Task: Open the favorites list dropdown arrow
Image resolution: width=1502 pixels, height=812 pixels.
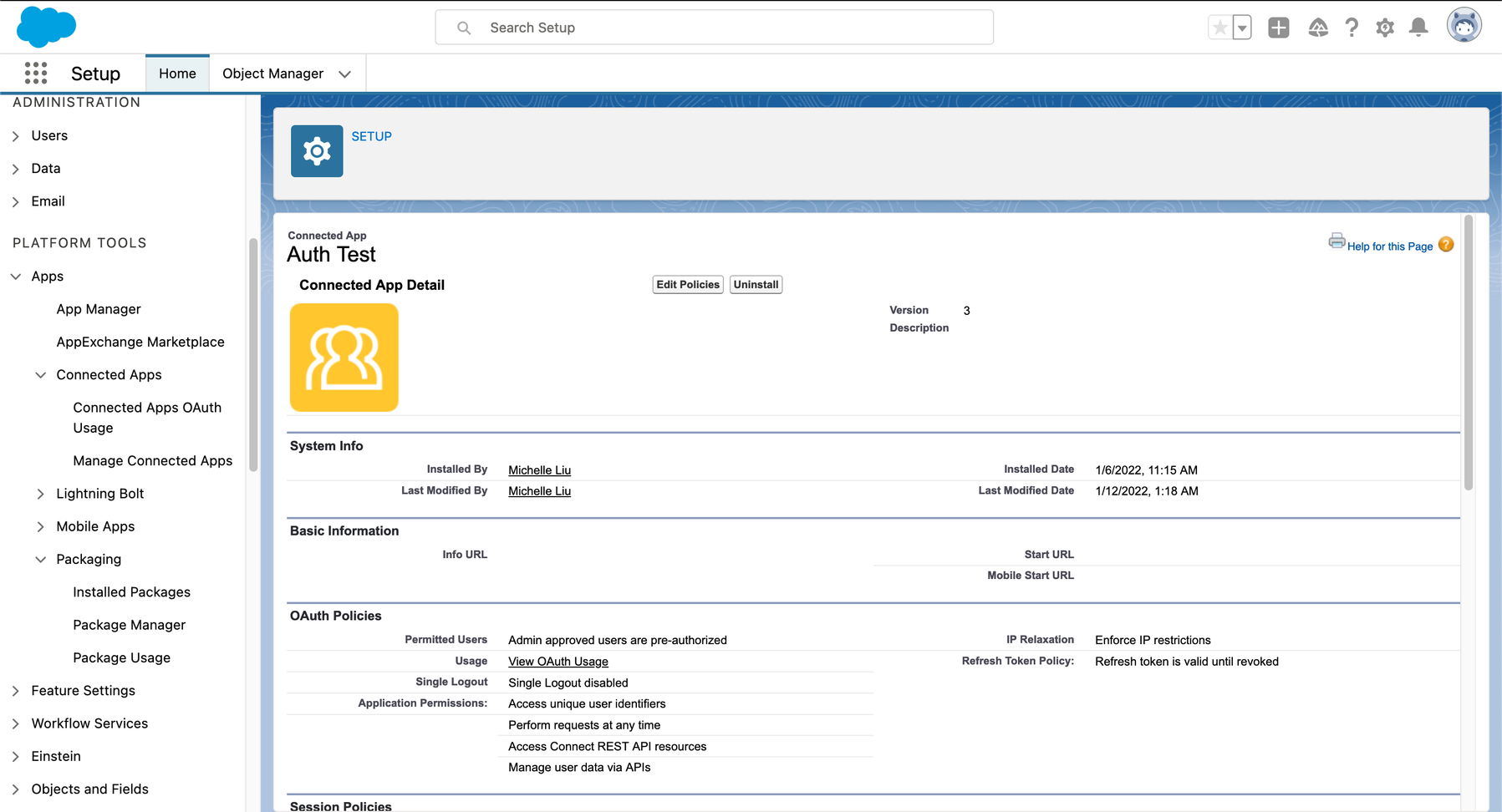Action: click(1242, 28)
